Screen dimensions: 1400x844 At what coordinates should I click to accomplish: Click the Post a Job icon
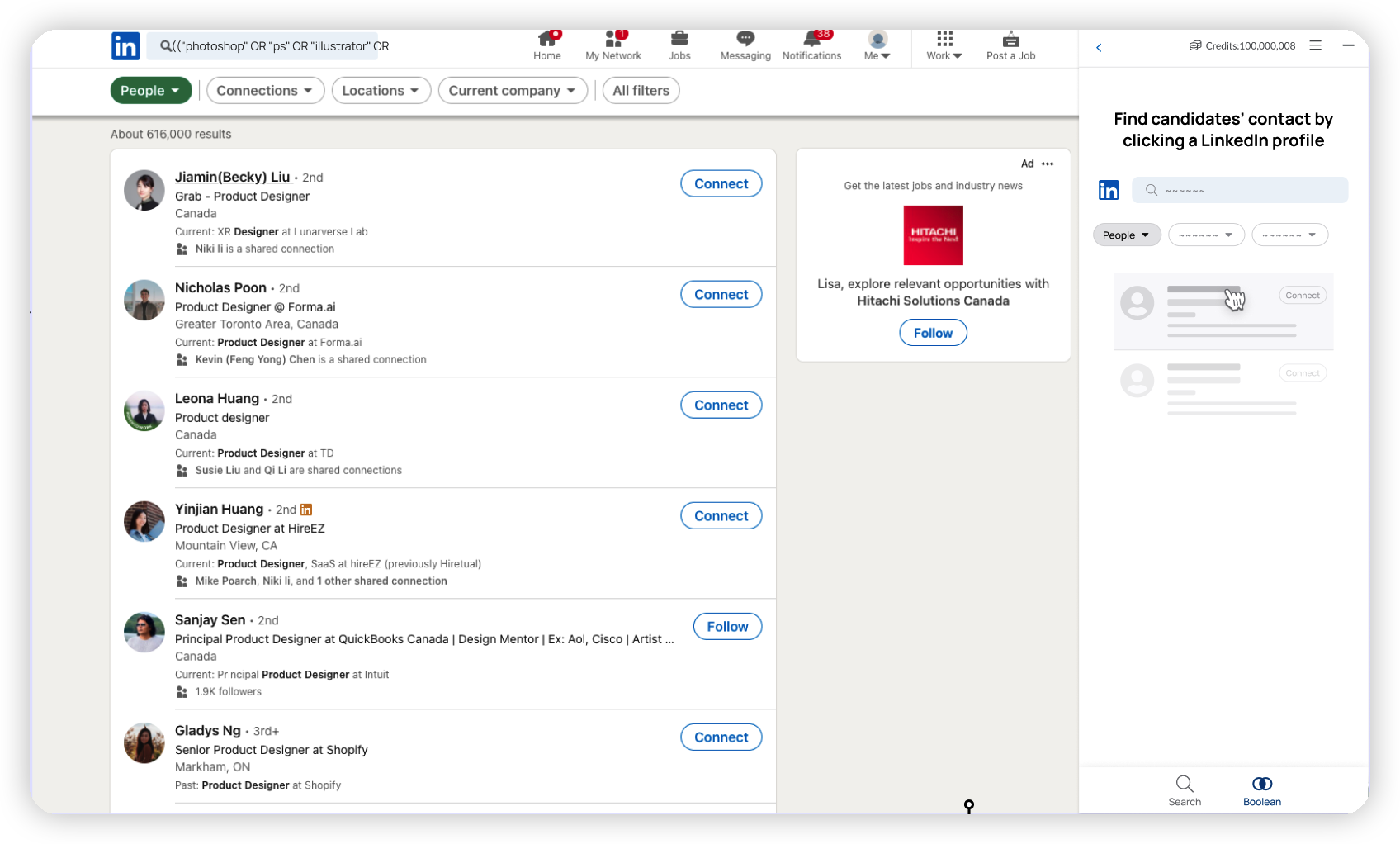tap(1010, 39)
